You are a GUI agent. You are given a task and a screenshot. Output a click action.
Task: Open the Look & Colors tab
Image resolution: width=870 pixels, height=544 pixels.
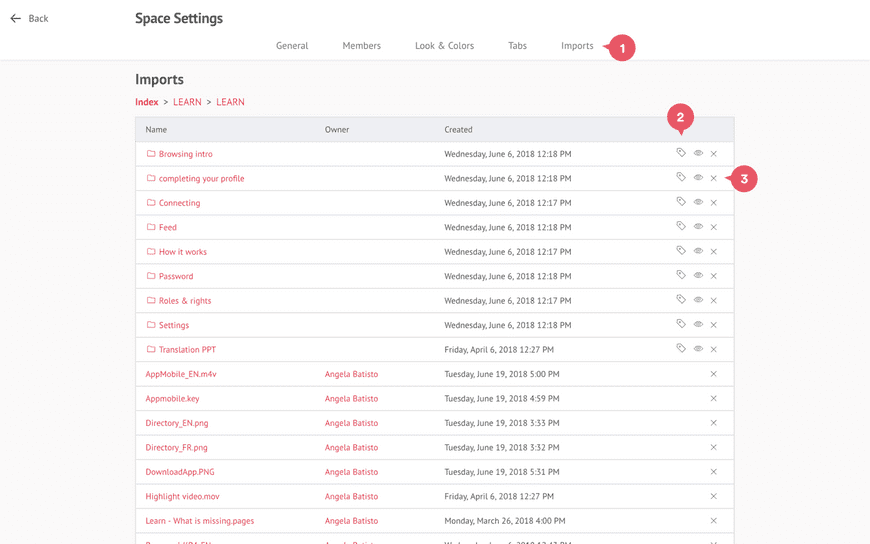(444, 46)
